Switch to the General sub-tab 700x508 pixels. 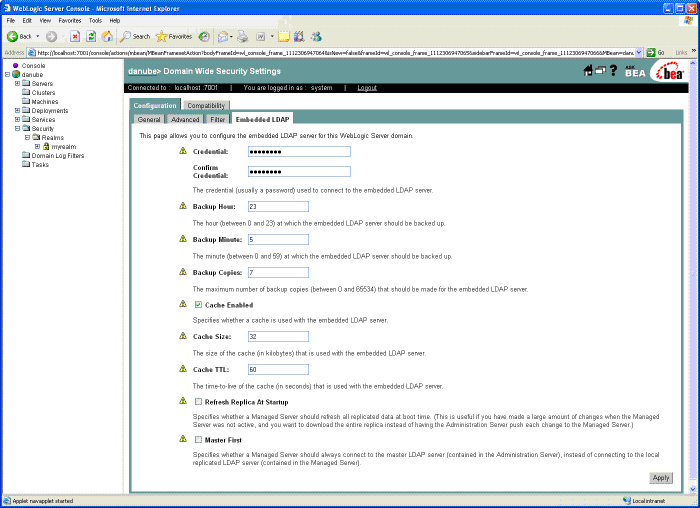[x=149, y=120]
